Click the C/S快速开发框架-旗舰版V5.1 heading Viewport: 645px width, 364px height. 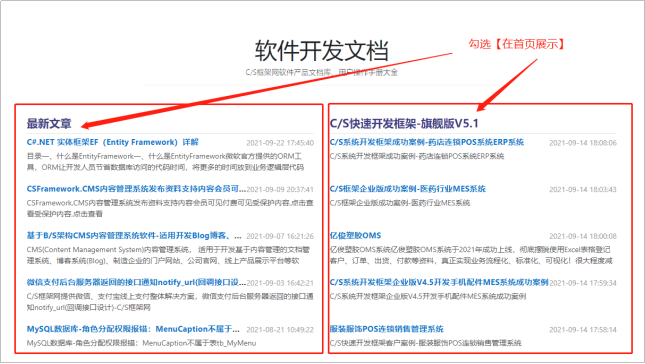click(404, 123)
